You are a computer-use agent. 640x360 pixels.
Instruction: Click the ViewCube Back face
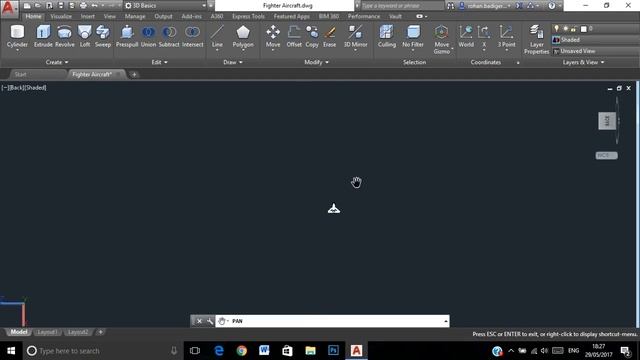pos(607,121)
